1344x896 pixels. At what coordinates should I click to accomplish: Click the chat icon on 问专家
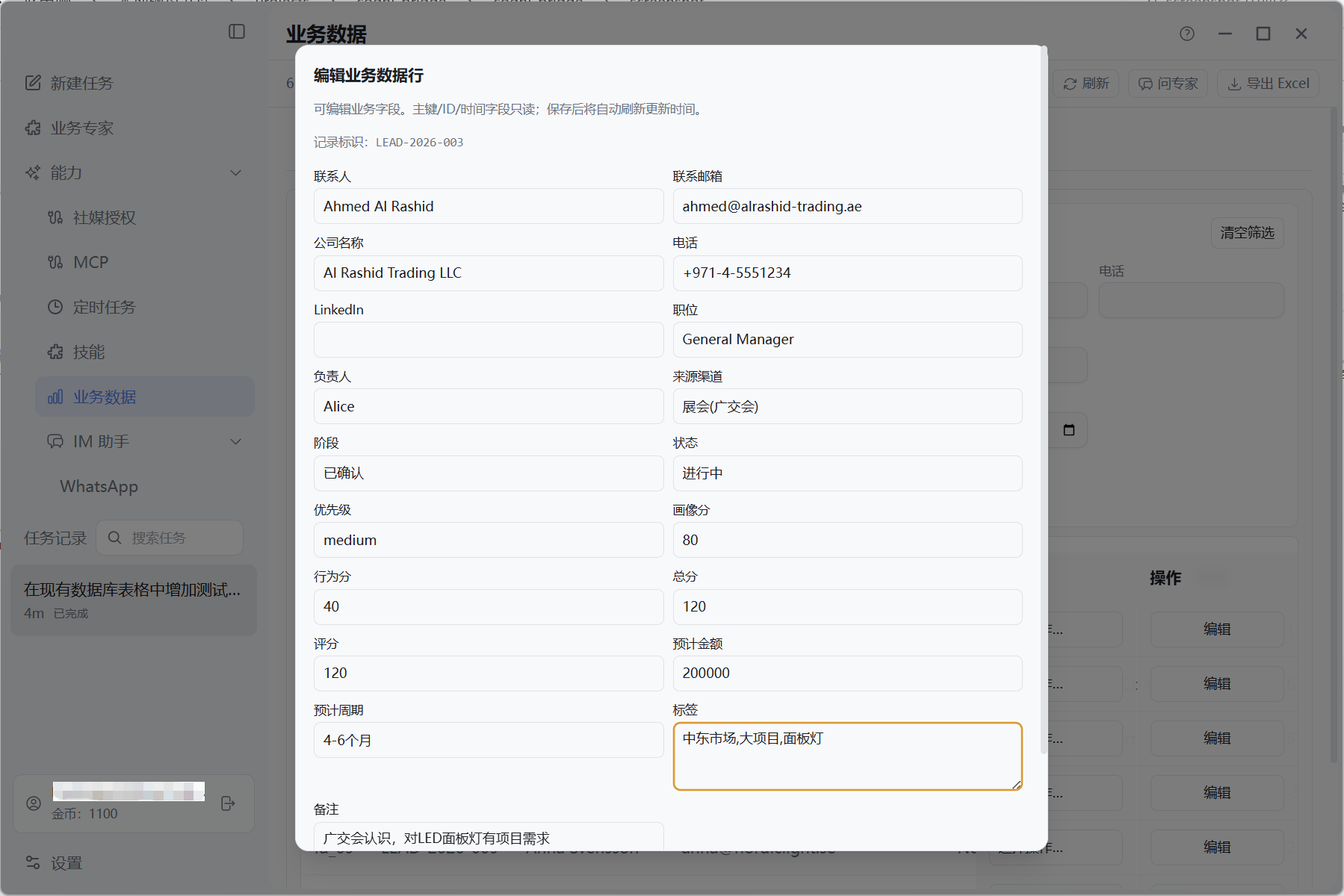pyautogui.click(x=1145, y=84)
